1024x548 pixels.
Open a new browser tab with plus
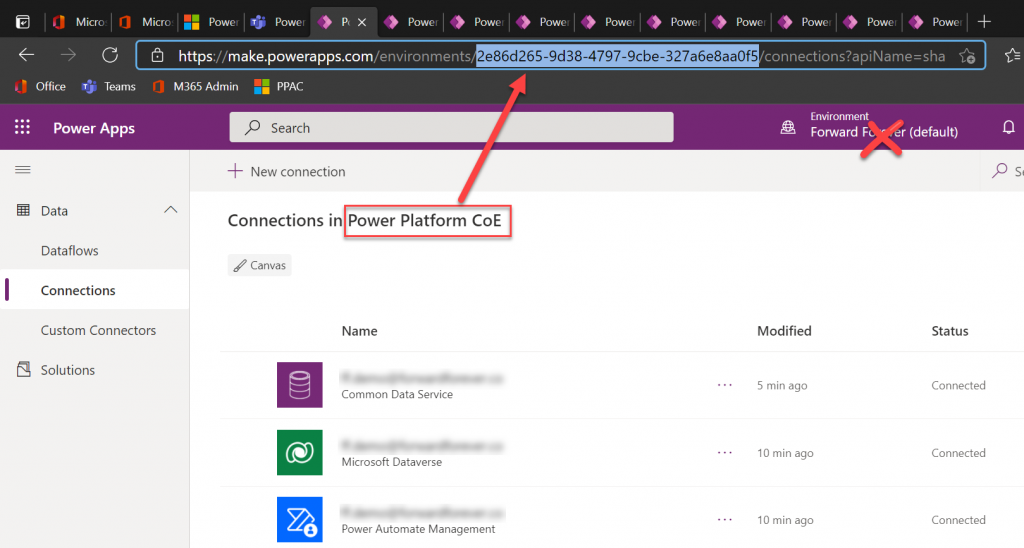tap(984, 22)
